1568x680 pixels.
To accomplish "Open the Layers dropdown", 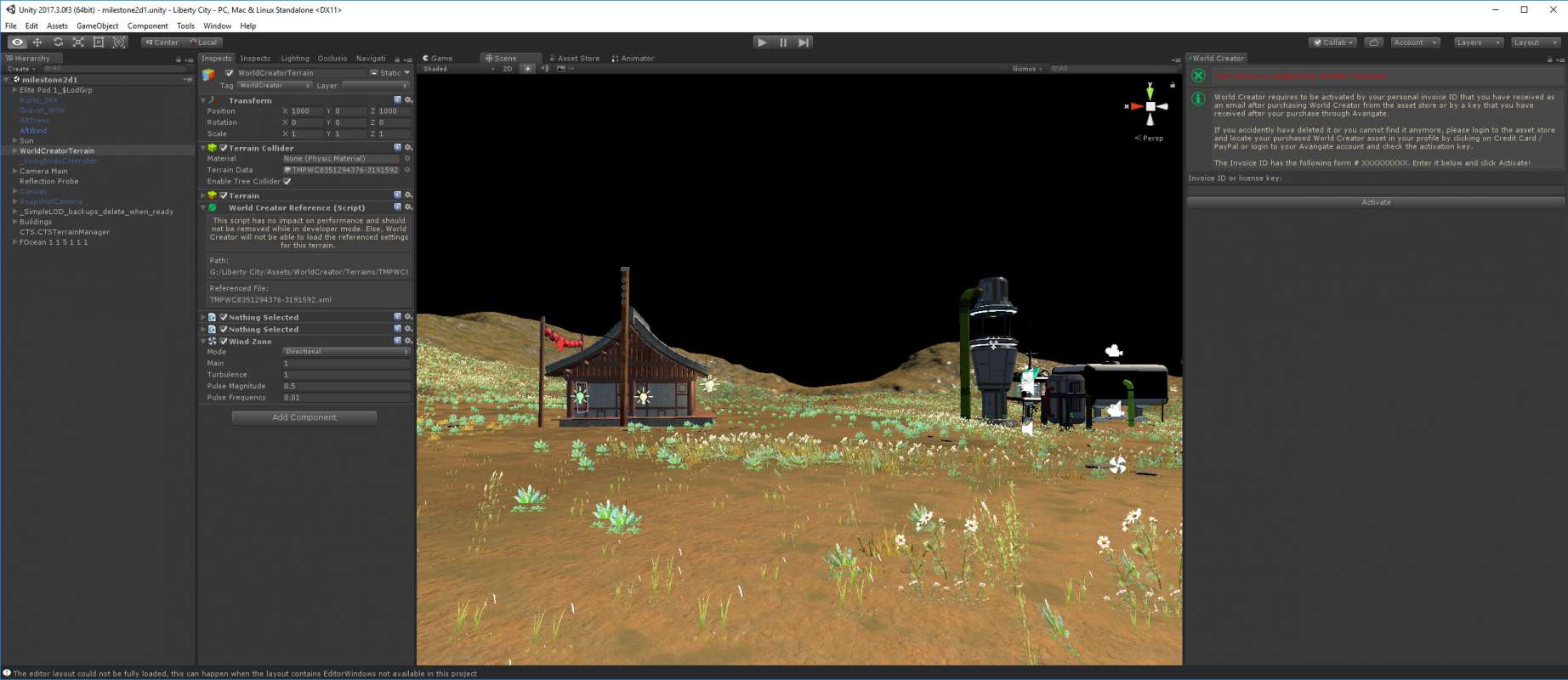I will (1478, 42).
